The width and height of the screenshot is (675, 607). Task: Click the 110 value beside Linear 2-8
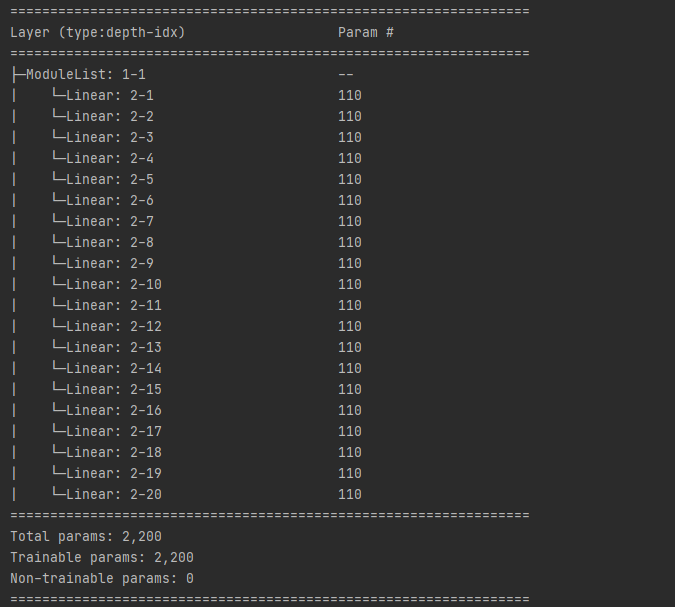tap(350, 242)
